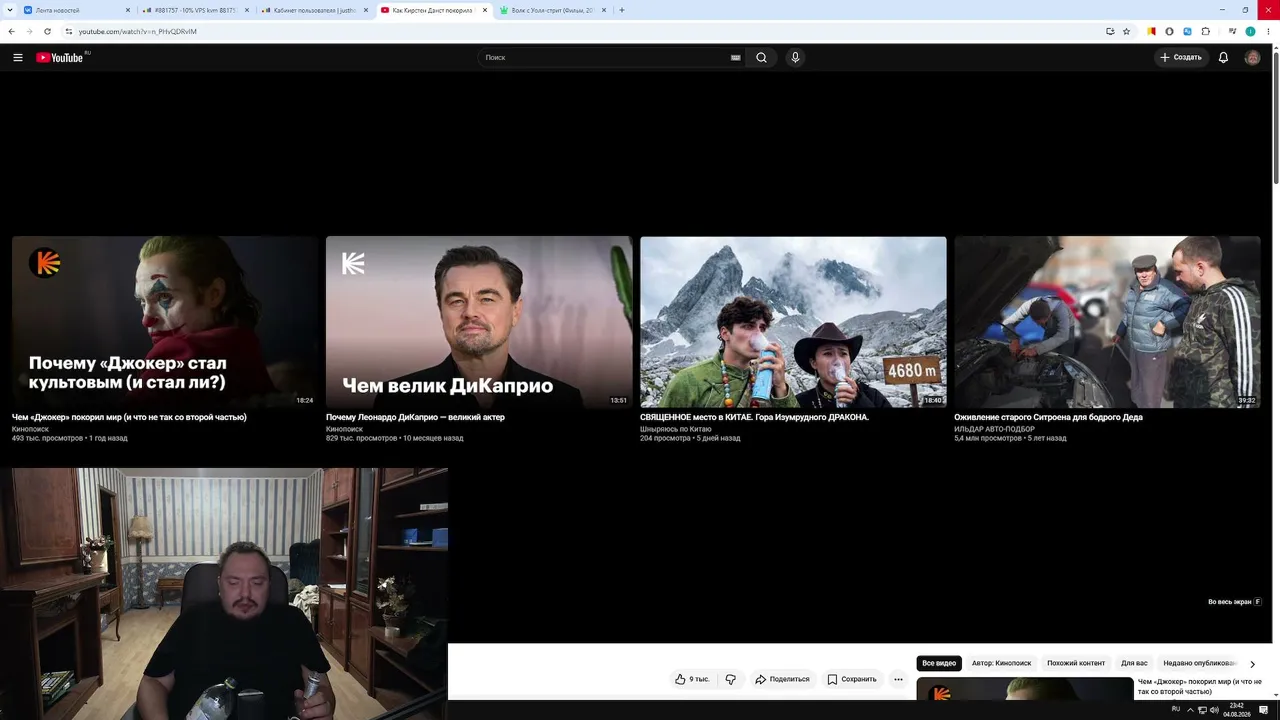This screenshot has height=720, width=1280.
Task: Switch to the #881757 VPS kvm tab
Action: click(x=195, y=10)
